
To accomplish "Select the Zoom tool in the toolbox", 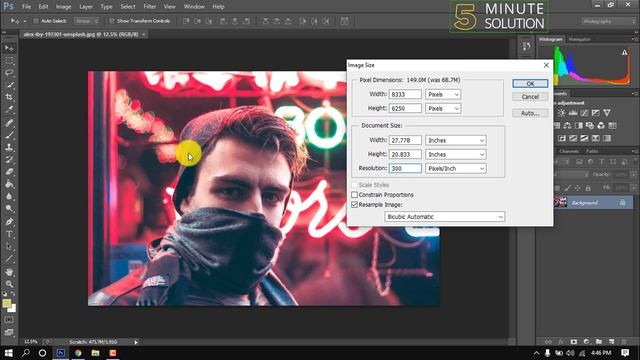I will (x=9, y=284).
